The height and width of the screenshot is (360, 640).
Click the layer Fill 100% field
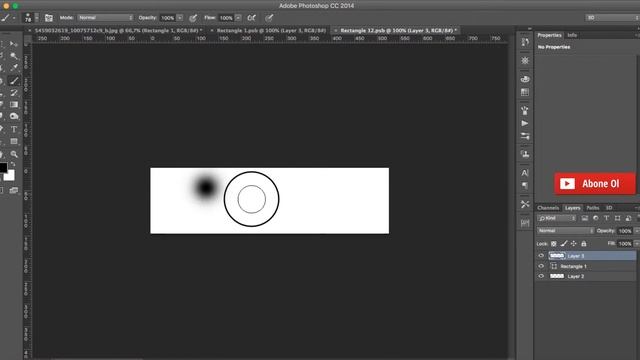[624, 244]
